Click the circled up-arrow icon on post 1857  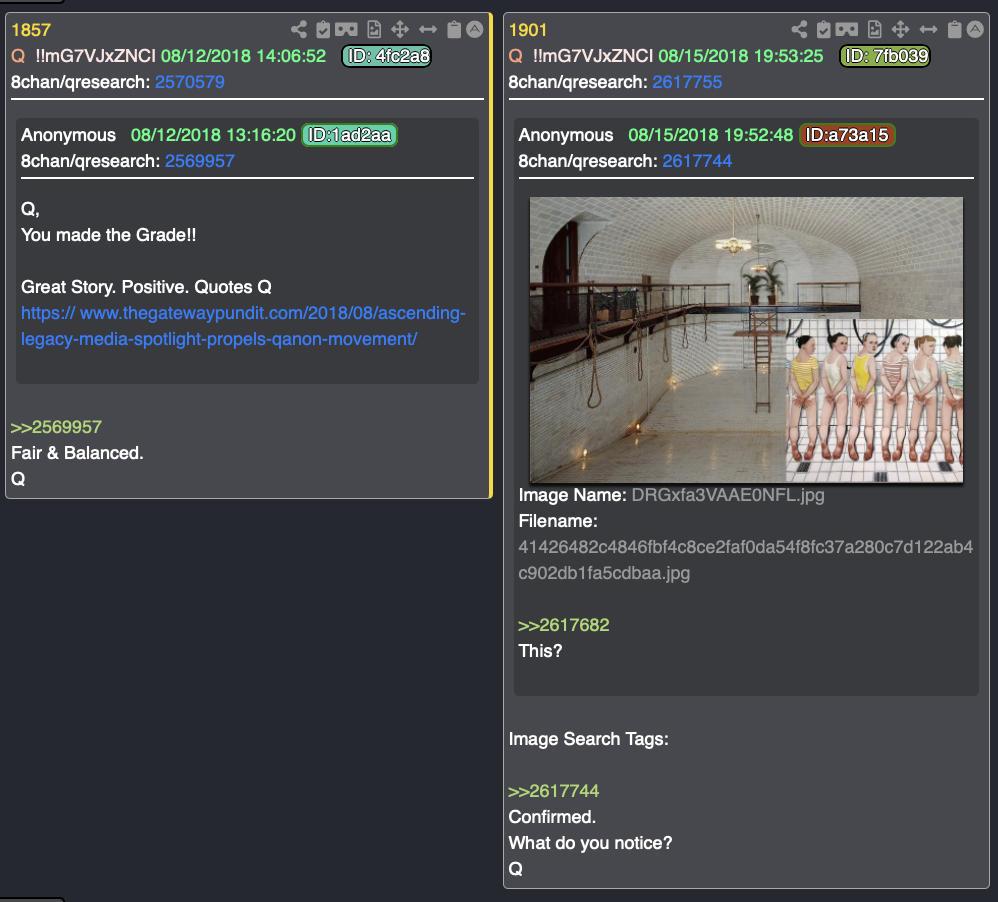coord(475,29)
